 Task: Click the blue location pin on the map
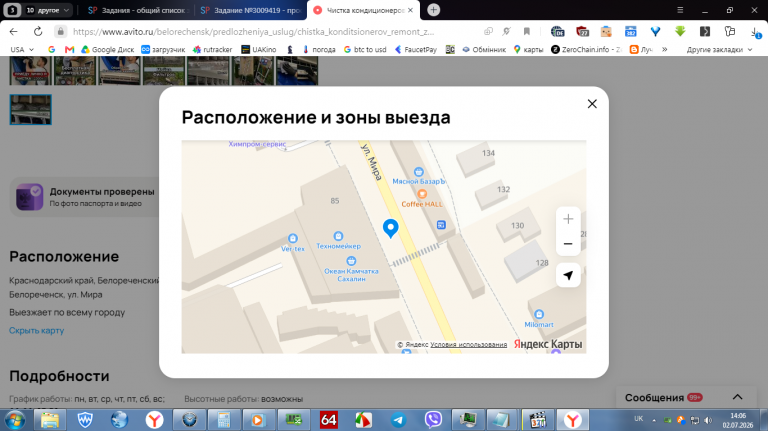390,228
